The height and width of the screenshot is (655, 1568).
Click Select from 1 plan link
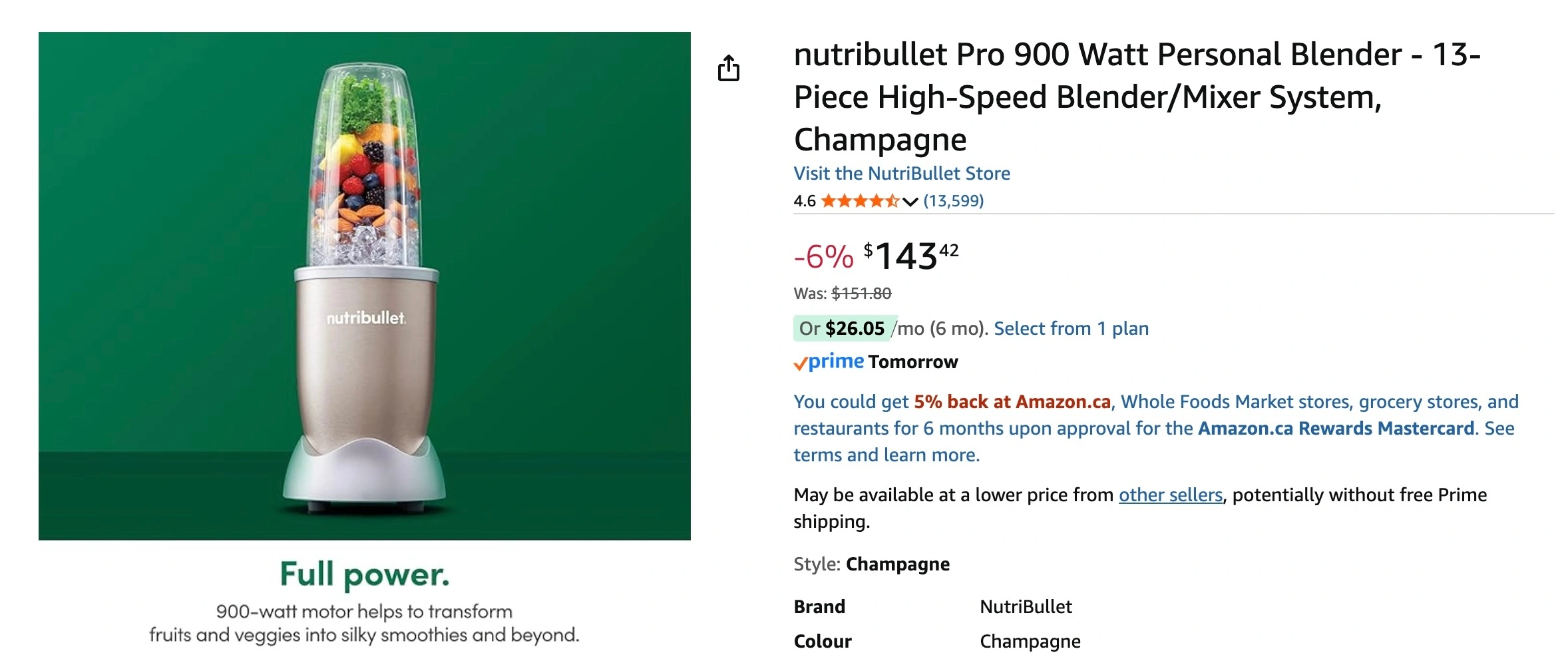[1071, 328]
